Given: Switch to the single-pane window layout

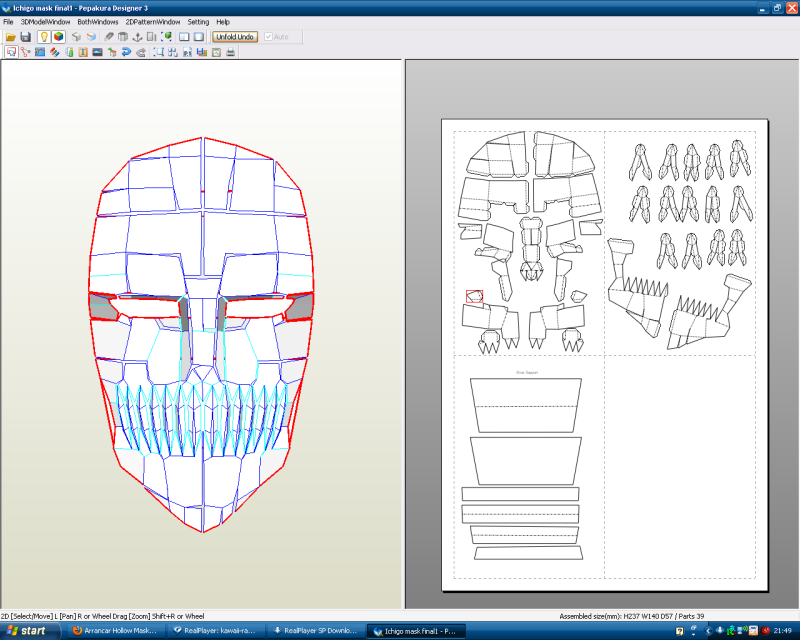Looking at the screenshot, I should pos(198,37).
